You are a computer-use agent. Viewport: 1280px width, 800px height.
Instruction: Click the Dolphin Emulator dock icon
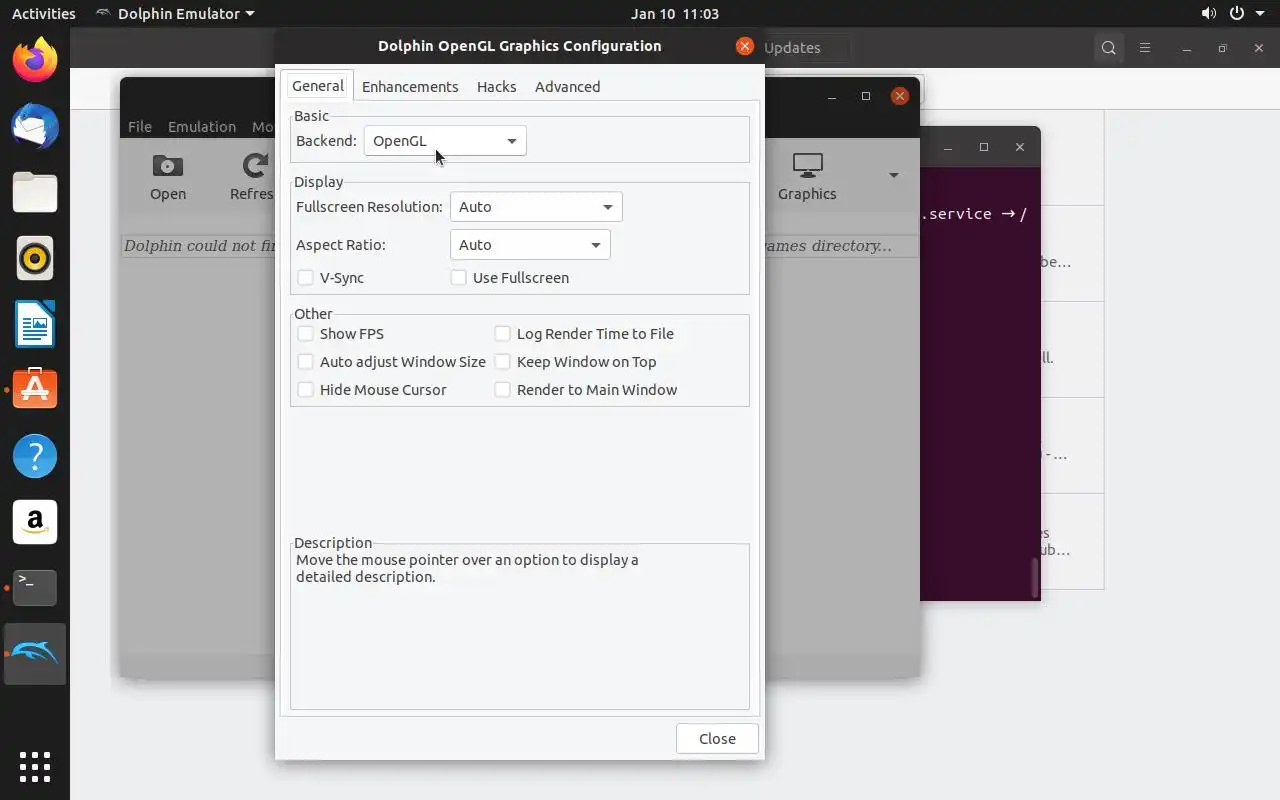35,654
